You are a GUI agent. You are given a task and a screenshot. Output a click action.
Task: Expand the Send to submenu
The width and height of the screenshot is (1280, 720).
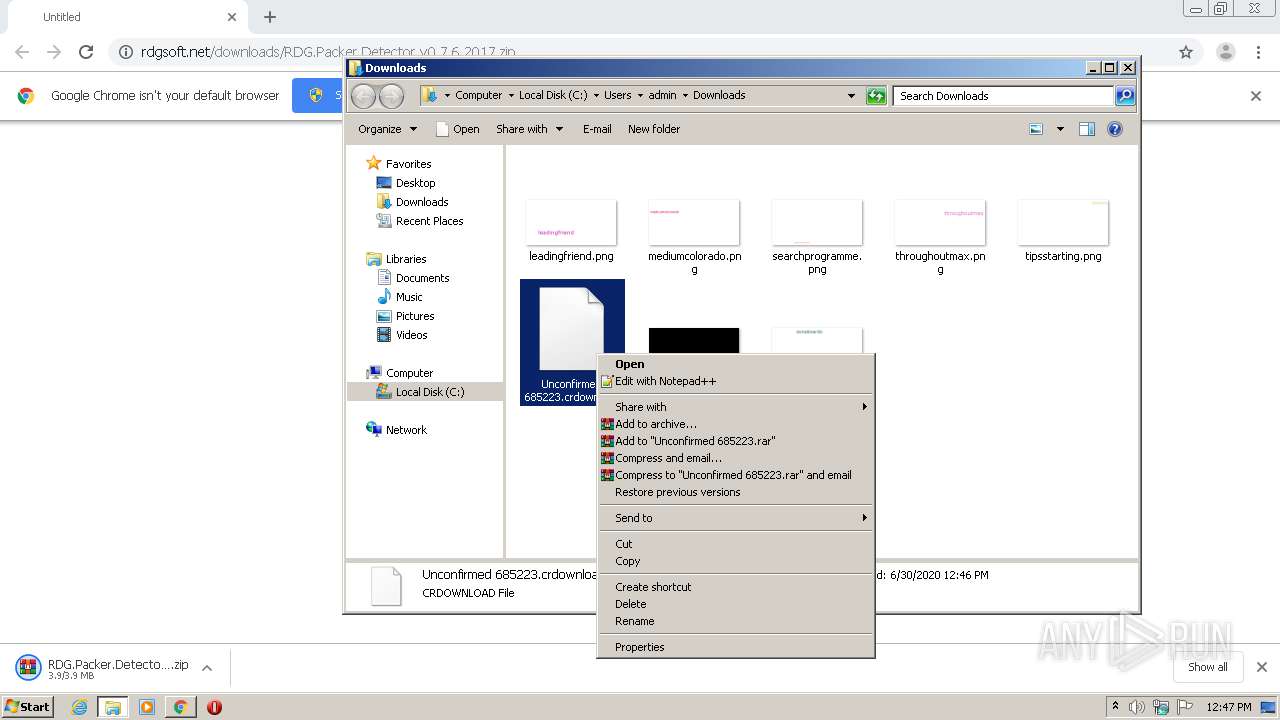coord(736,518)
